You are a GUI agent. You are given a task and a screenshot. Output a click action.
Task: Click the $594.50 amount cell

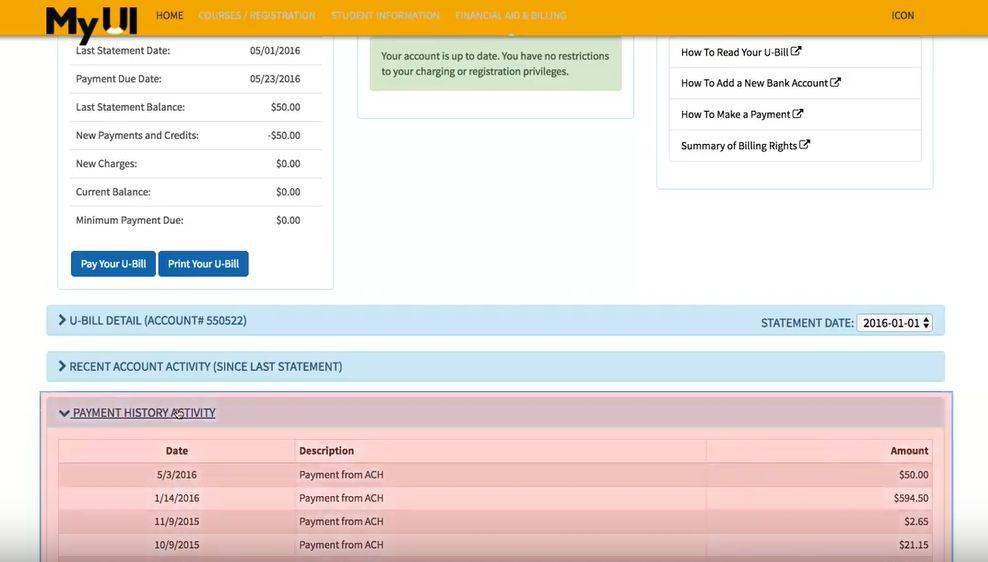point(910,498)
